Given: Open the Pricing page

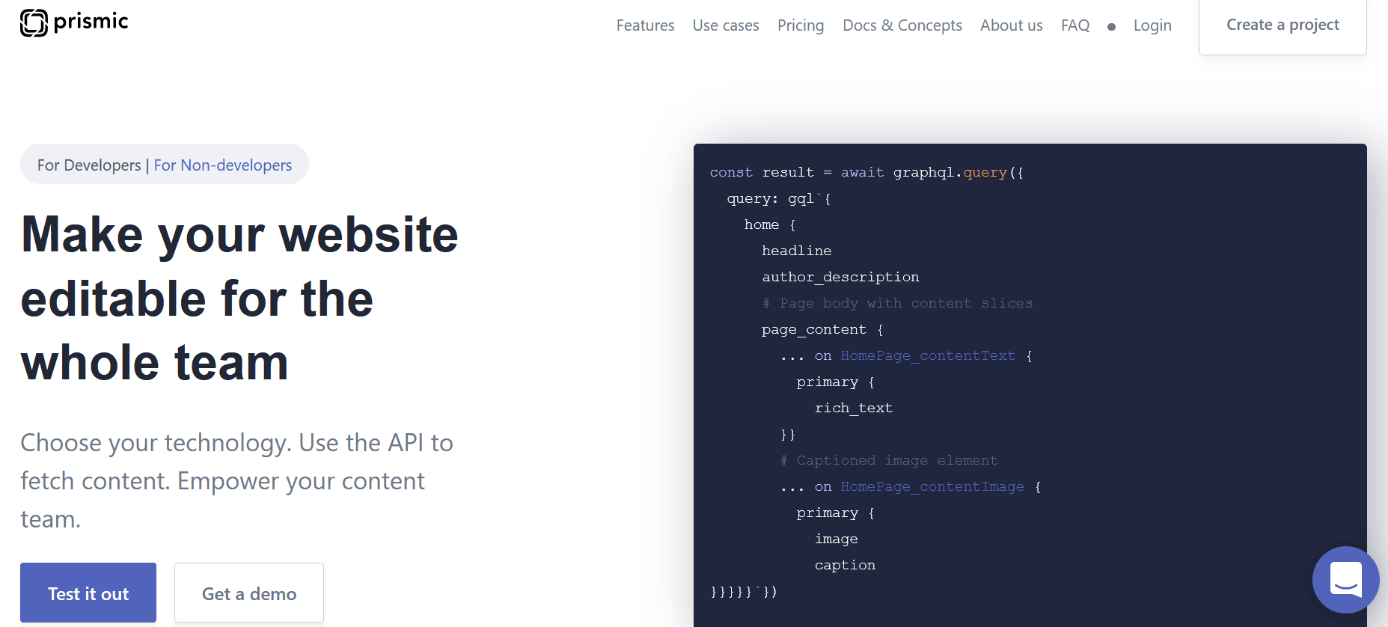Looking at the screenshot, I should [x=800, y=26].
